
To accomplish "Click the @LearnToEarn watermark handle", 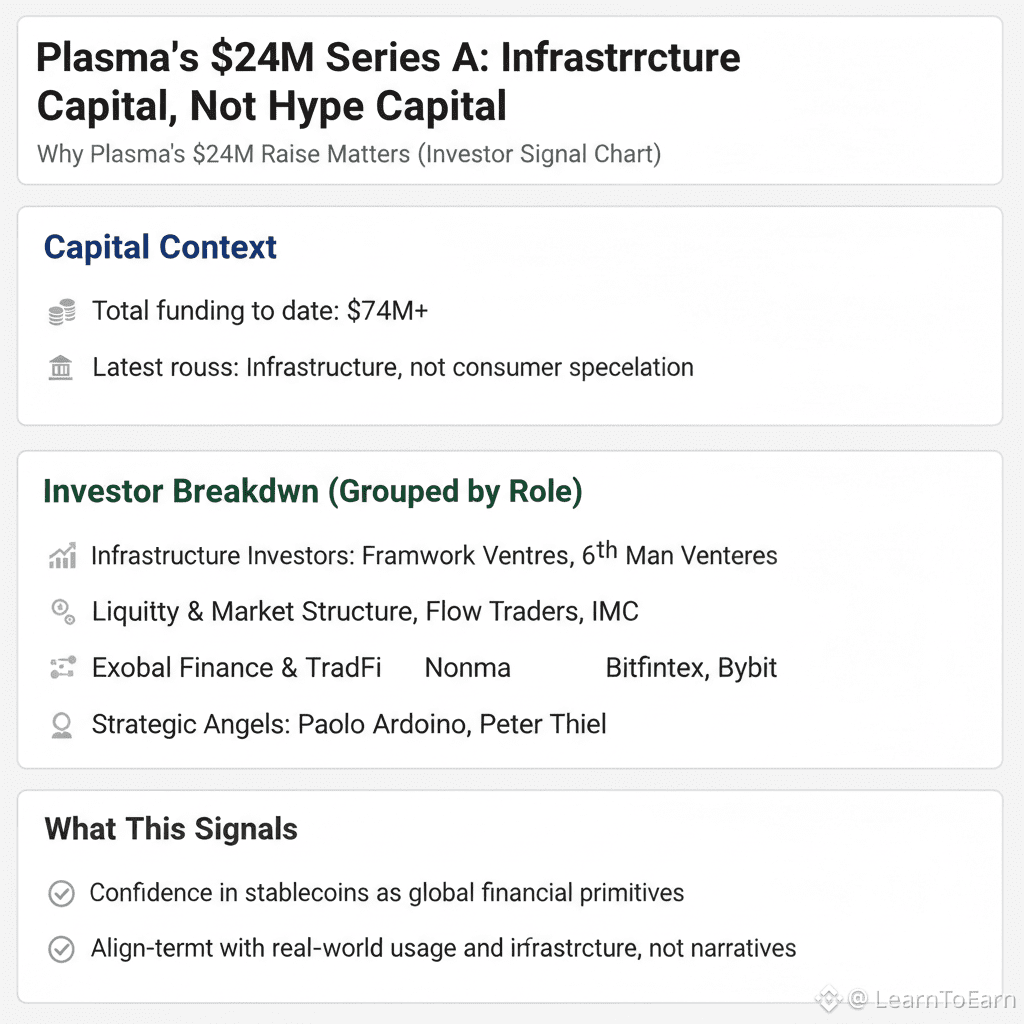I will (x=930, y=999).
